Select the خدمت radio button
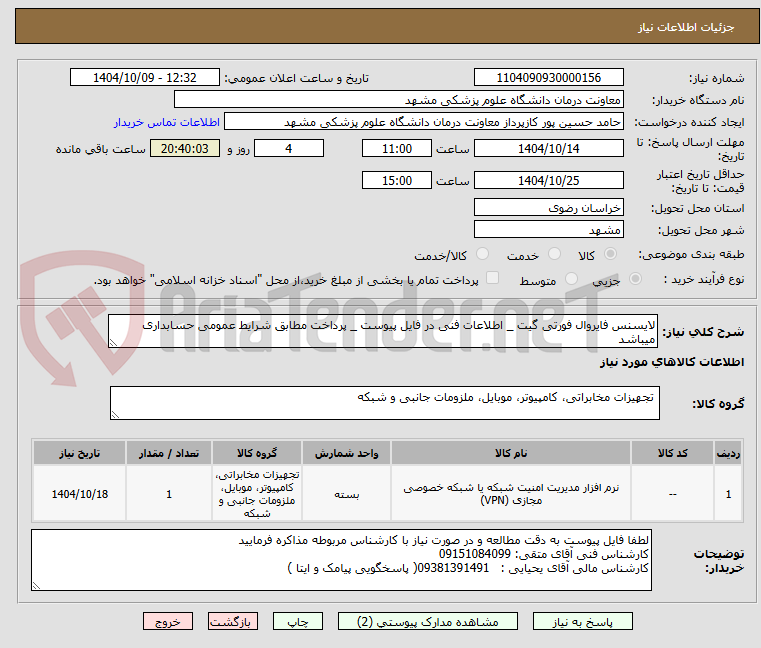The height and width of the screenshot is (648, 761). point(554,254)
